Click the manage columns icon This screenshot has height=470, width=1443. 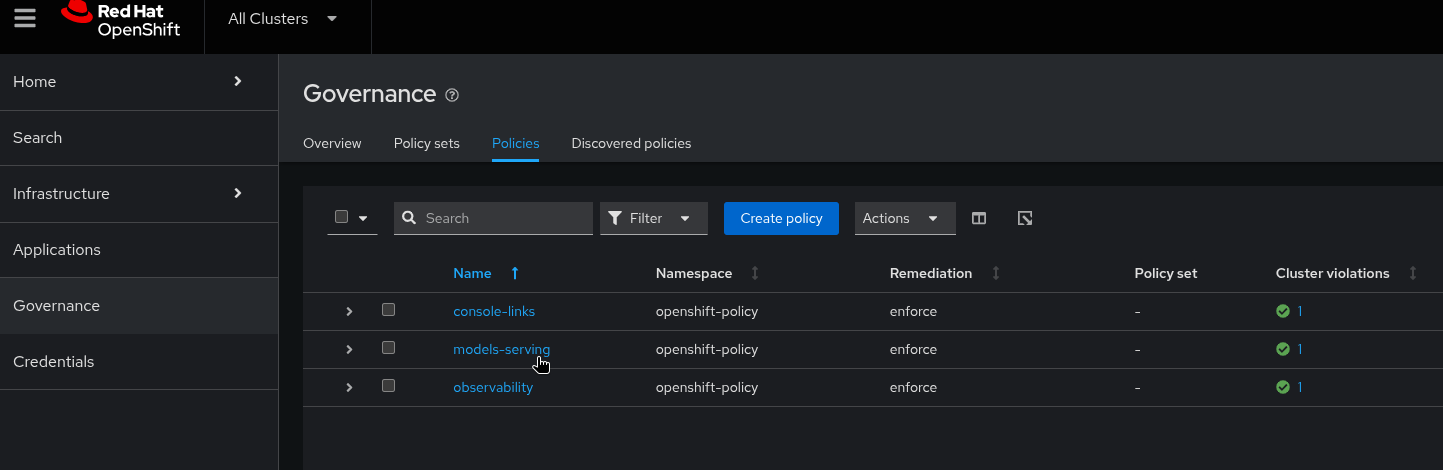click(979, 218)
